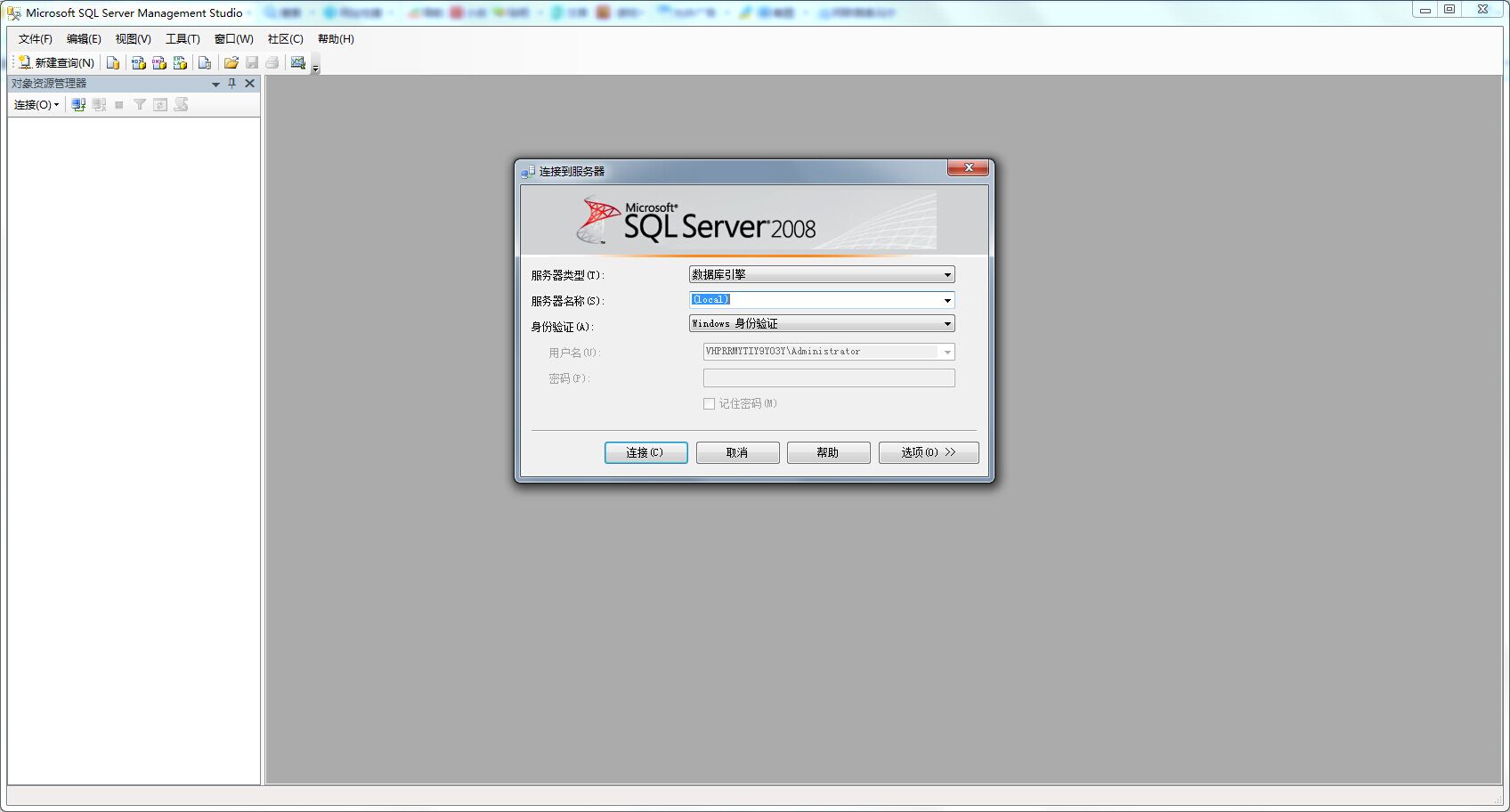This screenshot has width=1510, height=812.
Task: Expand the server type (服务器类型) dropdown
Action: 947,274
